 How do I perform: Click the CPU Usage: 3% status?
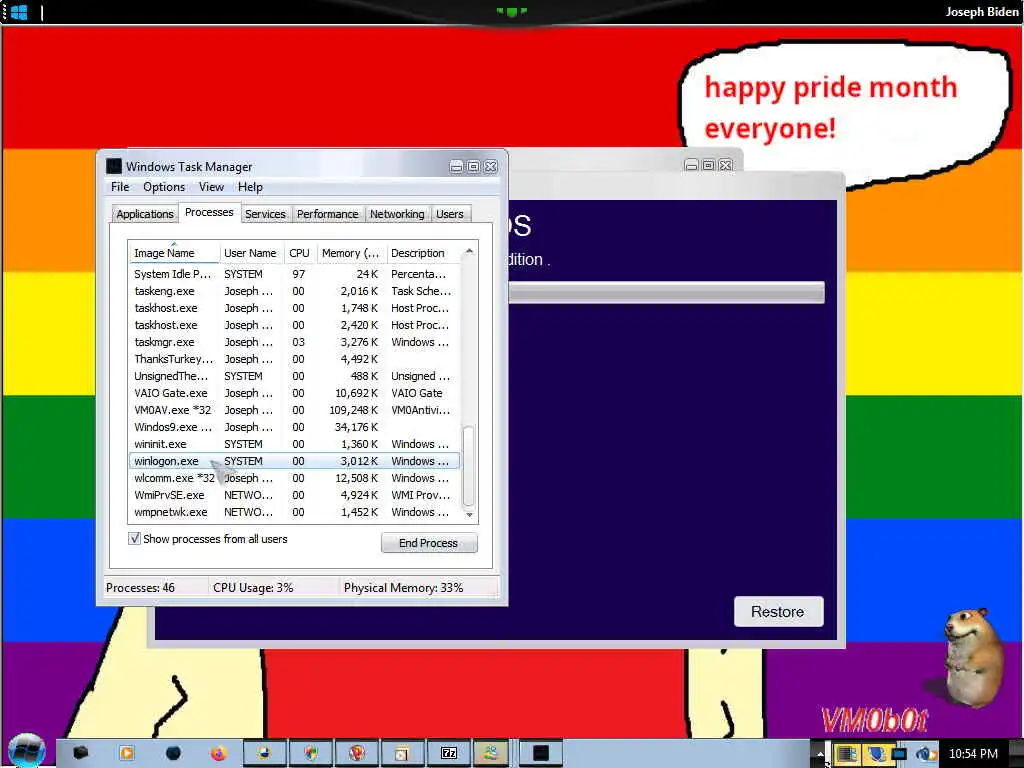coord(253,587)
